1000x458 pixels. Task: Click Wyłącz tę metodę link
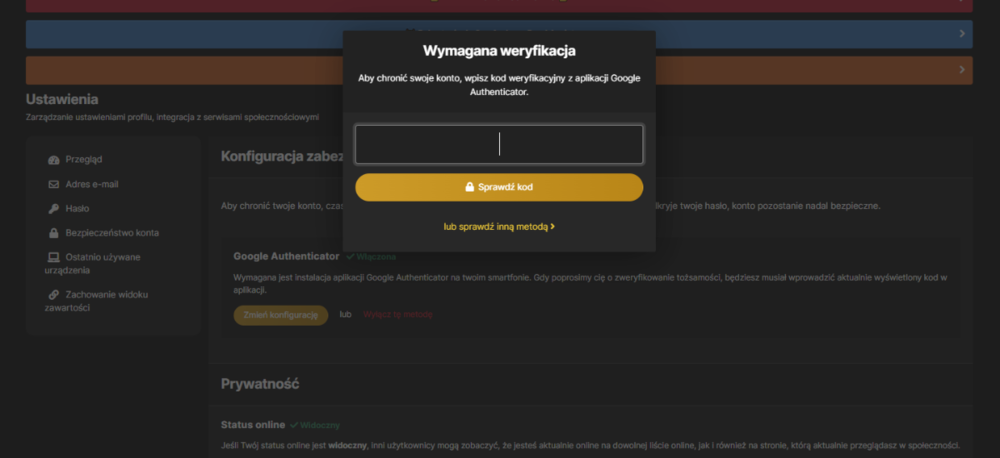coord(398,314)
